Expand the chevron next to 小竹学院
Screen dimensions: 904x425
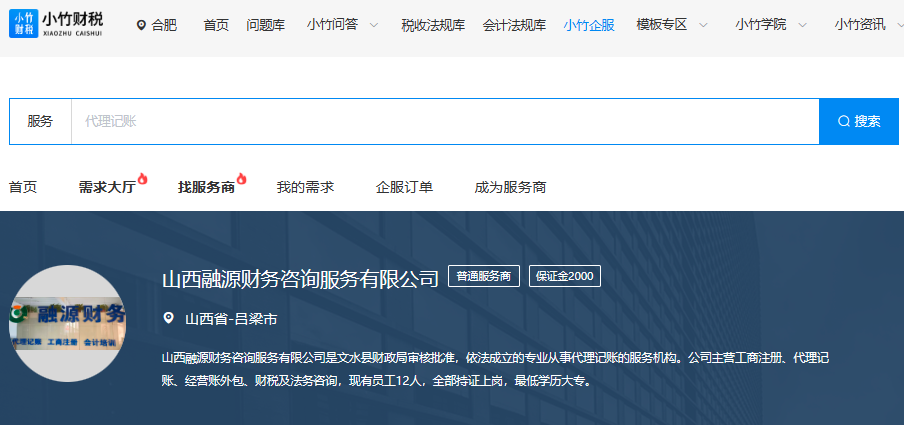tap(802, 25)
